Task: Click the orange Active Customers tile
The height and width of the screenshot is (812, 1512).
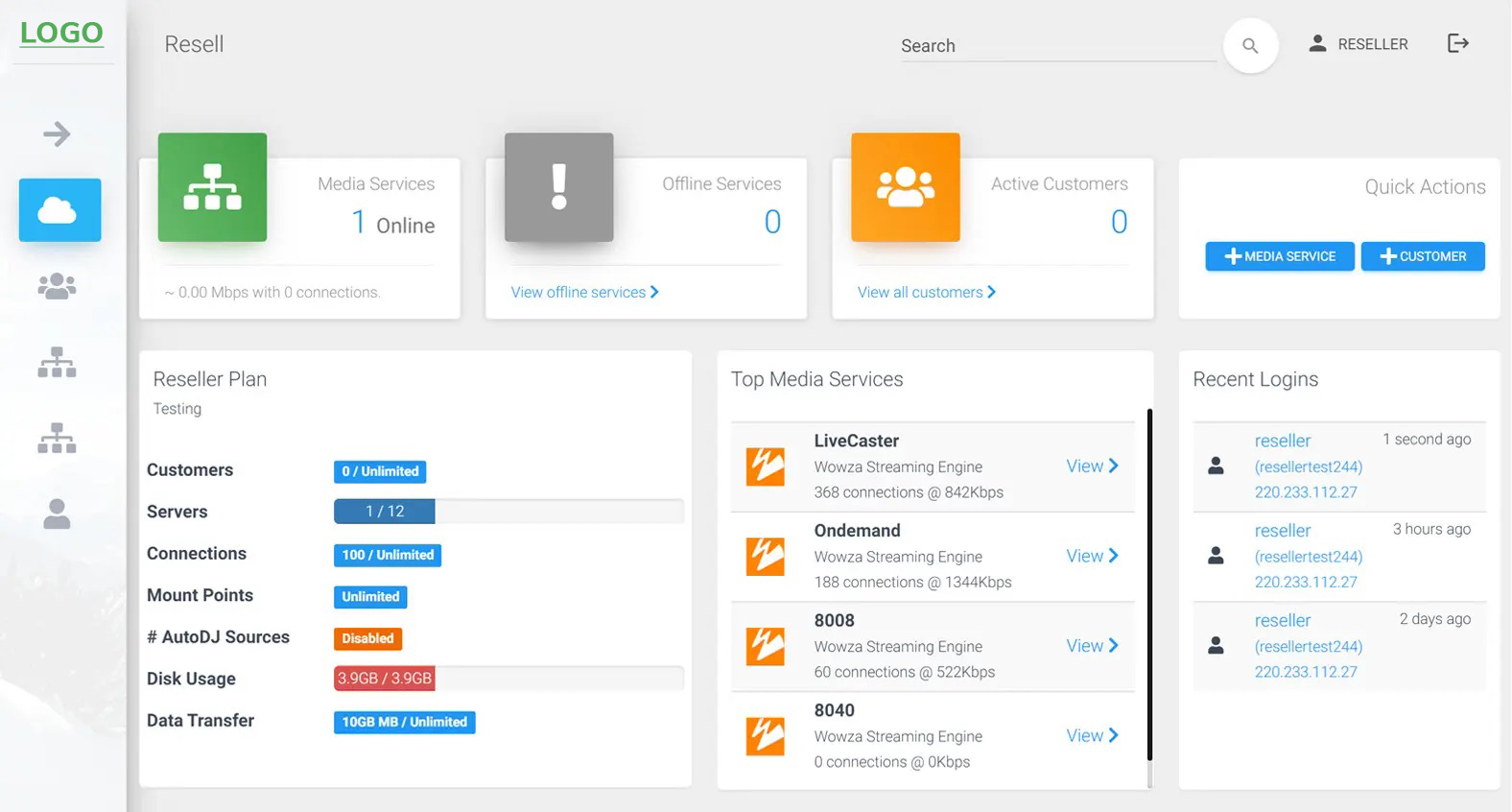Action: tap(905, 187)
